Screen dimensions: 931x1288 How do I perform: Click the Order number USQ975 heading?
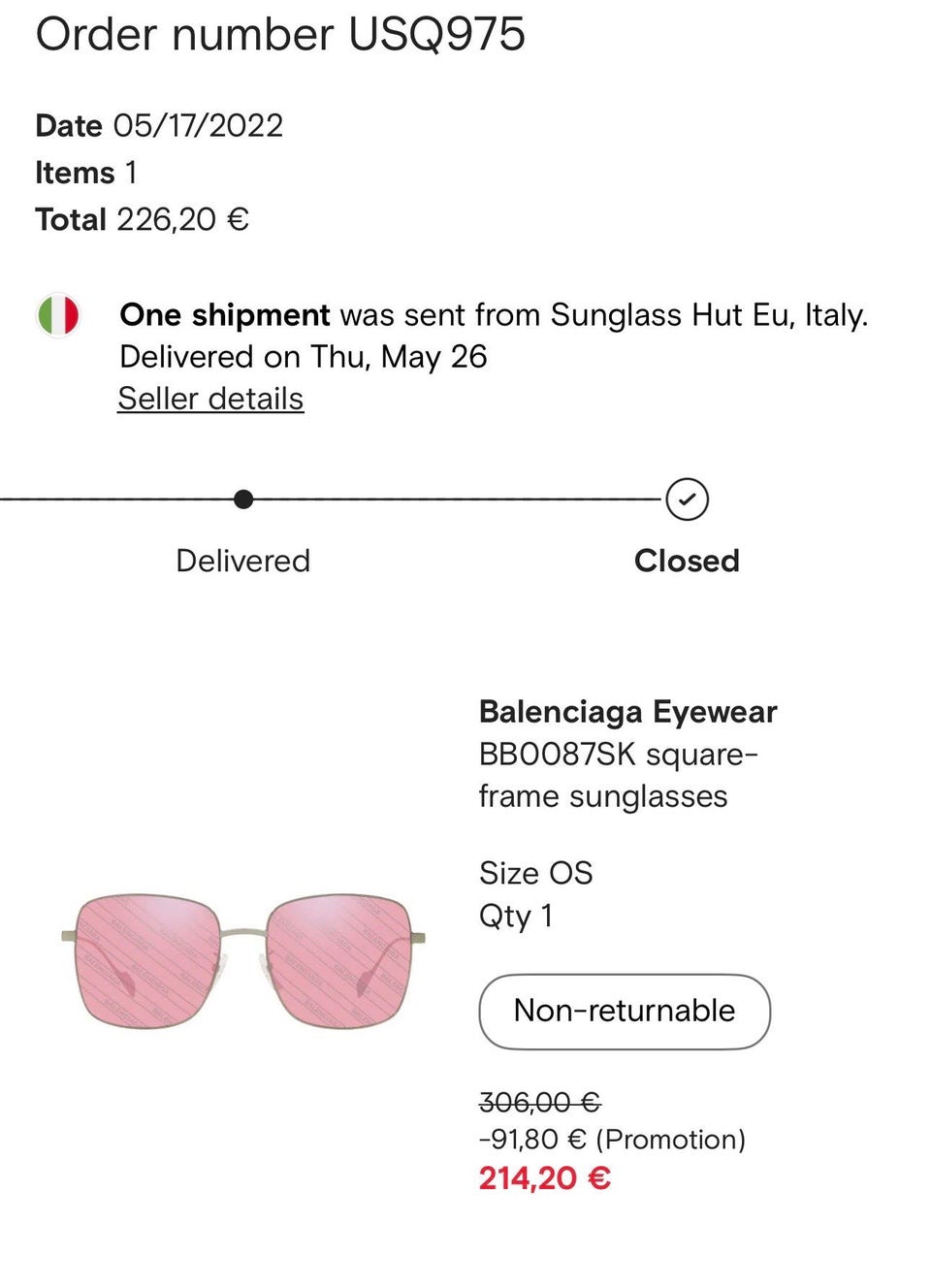coord(280,35)
